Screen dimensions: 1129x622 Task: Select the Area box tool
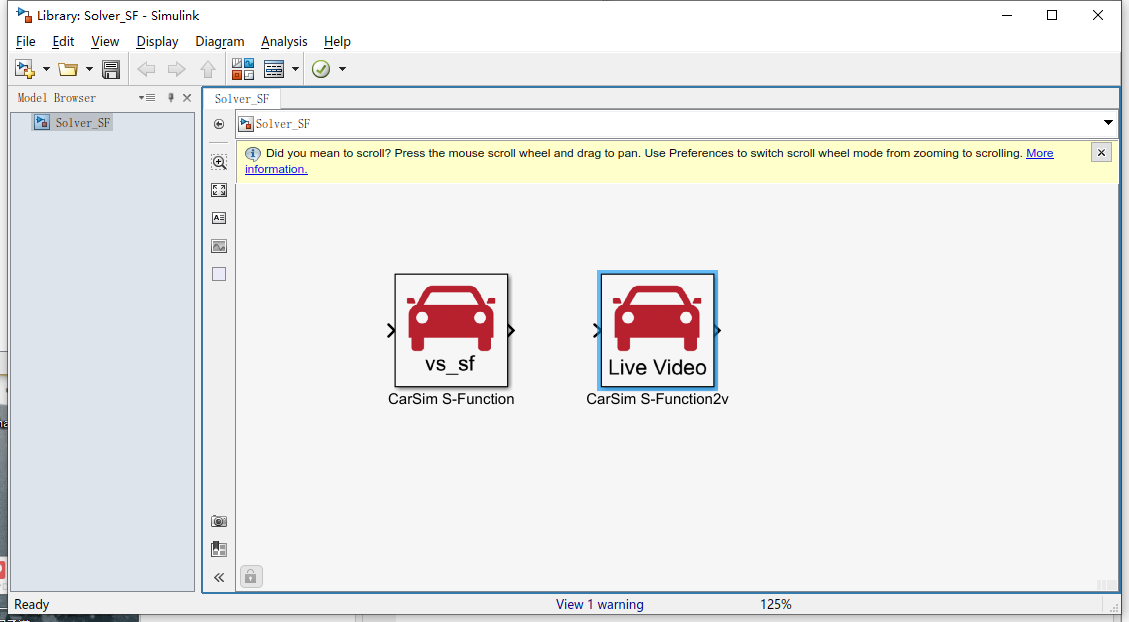(x=219, y=274)
